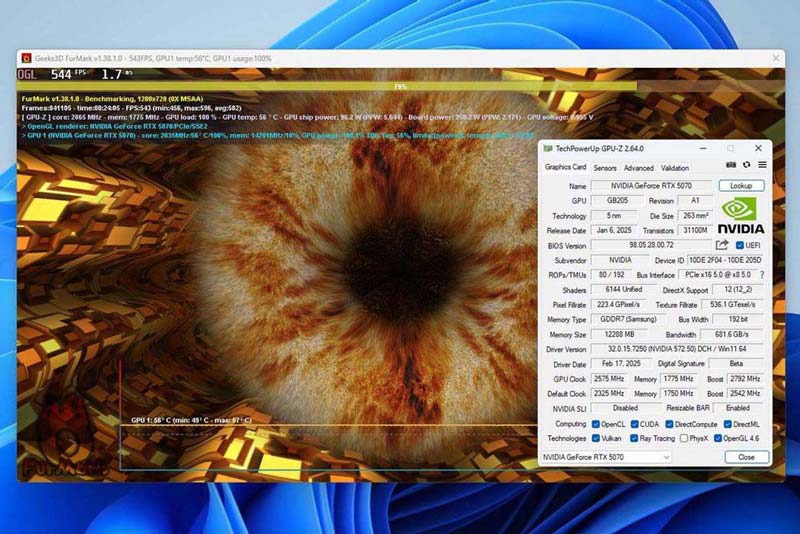Switch to the Graphics Card tab
Image resolution: width=800 pixels, height=534 pixels.
[x=565, y=167]
